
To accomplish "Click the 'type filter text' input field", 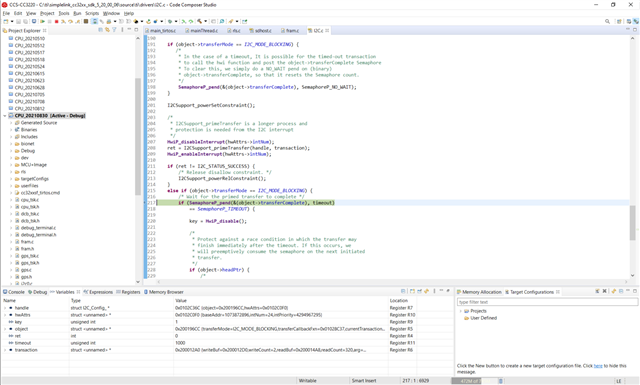I will 547,302.
